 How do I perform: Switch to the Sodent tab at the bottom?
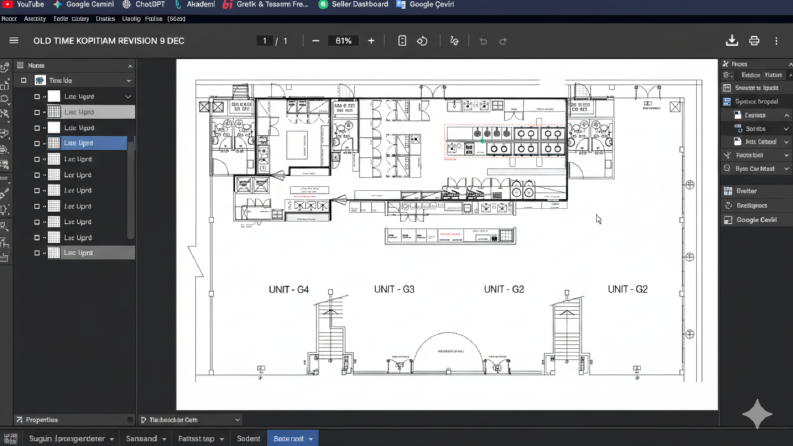(248, 438)
